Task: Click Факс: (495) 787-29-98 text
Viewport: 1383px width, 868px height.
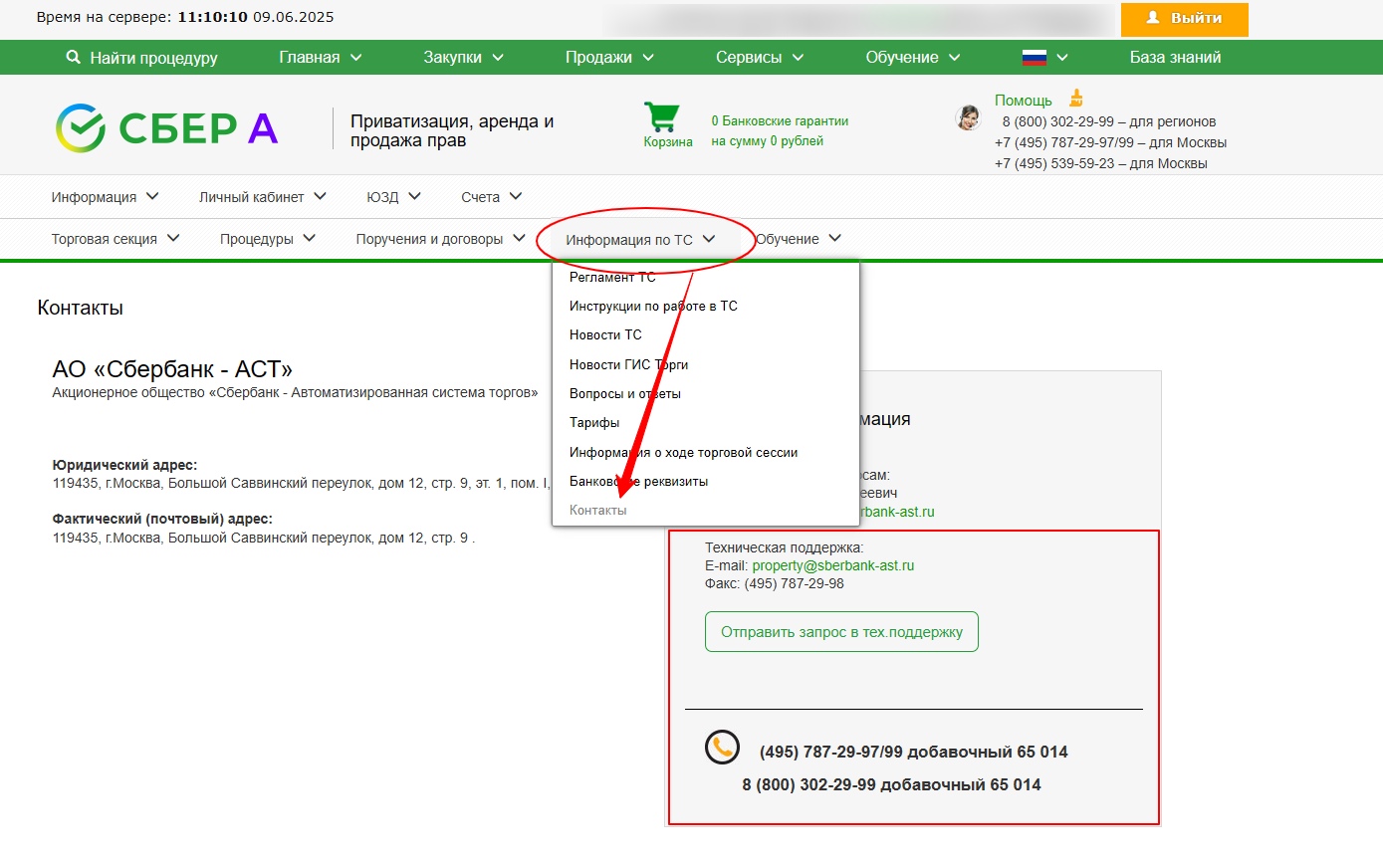Action: tap(775, 583)
